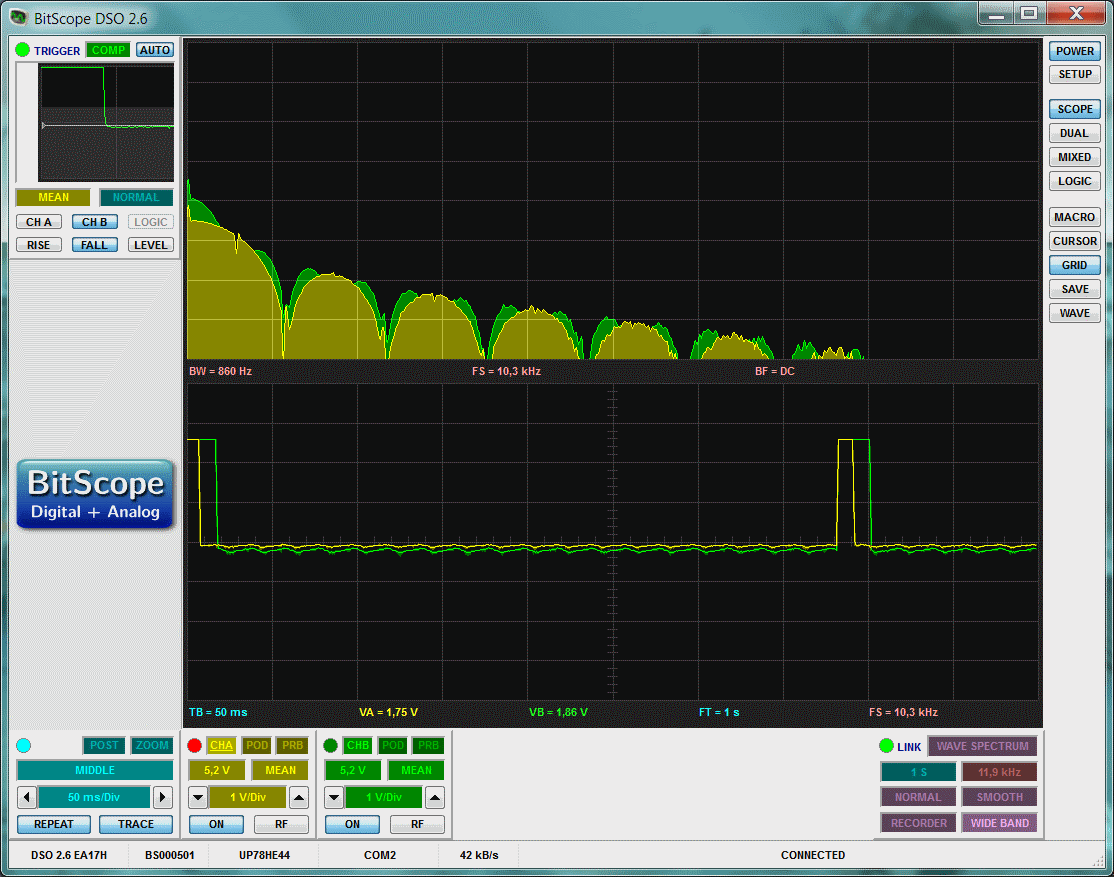
Task: Select FALL trigger edge
Action: click(x=94, y=245)
